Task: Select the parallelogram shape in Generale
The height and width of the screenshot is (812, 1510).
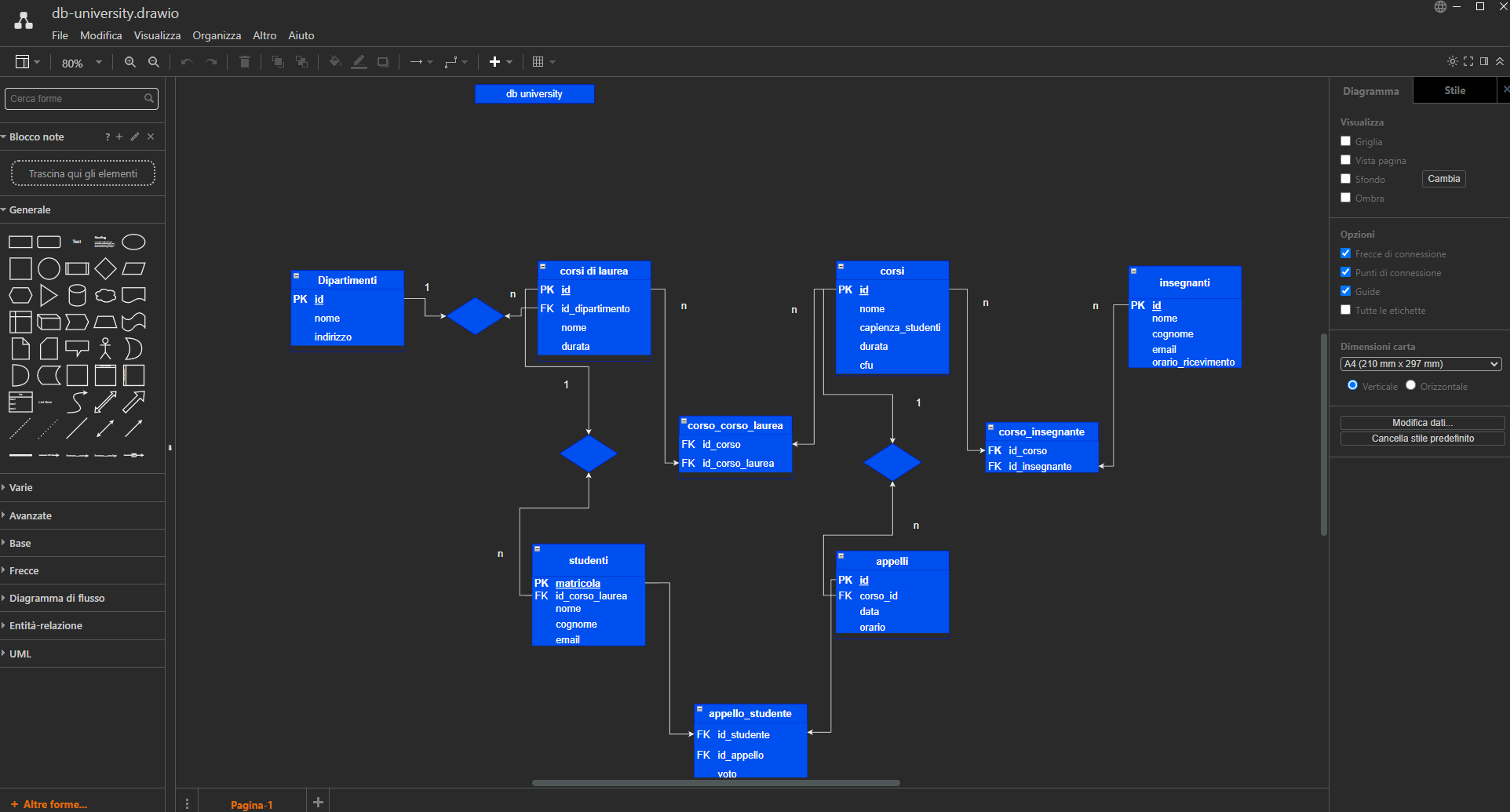Action: tap(133, 268)
